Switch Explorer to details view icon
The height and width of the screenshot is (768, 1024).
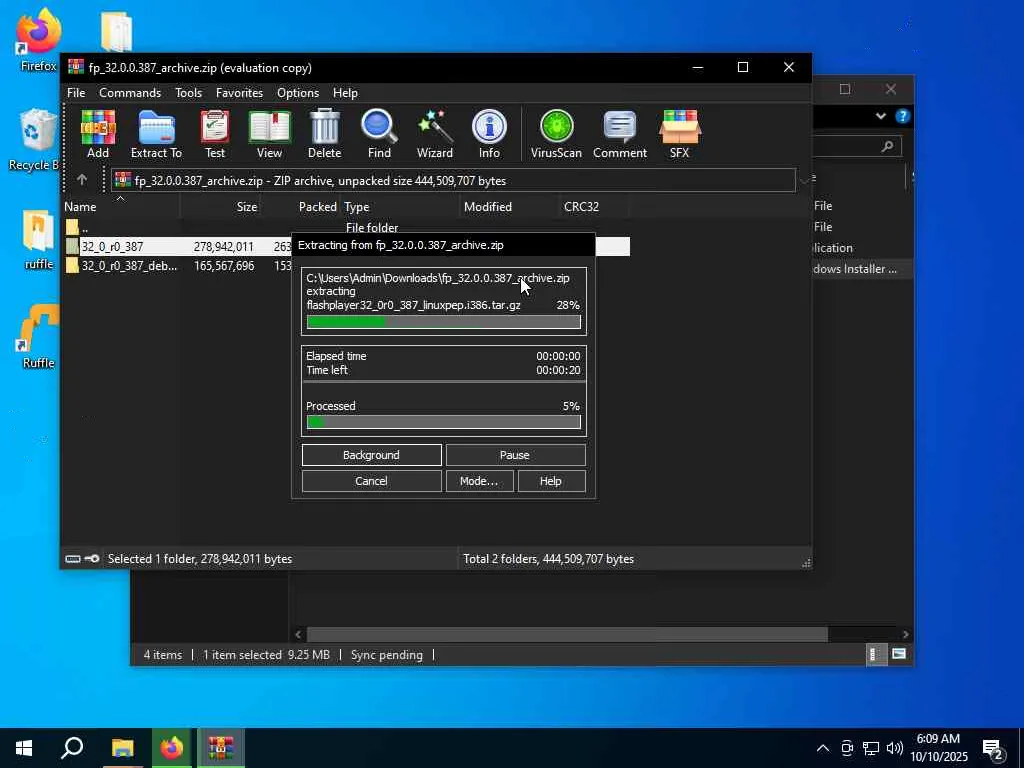[x=875, y=654]
